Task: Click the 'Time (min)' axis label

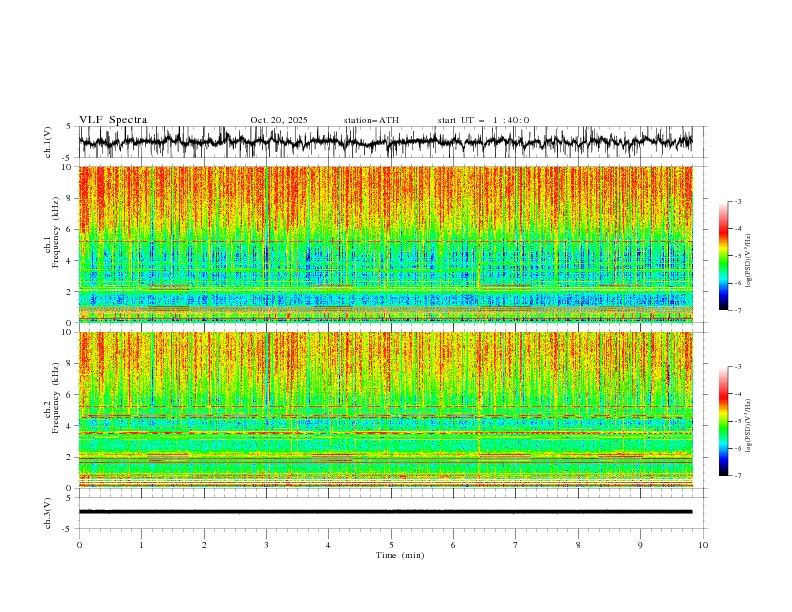Action: tap(400, 555)
